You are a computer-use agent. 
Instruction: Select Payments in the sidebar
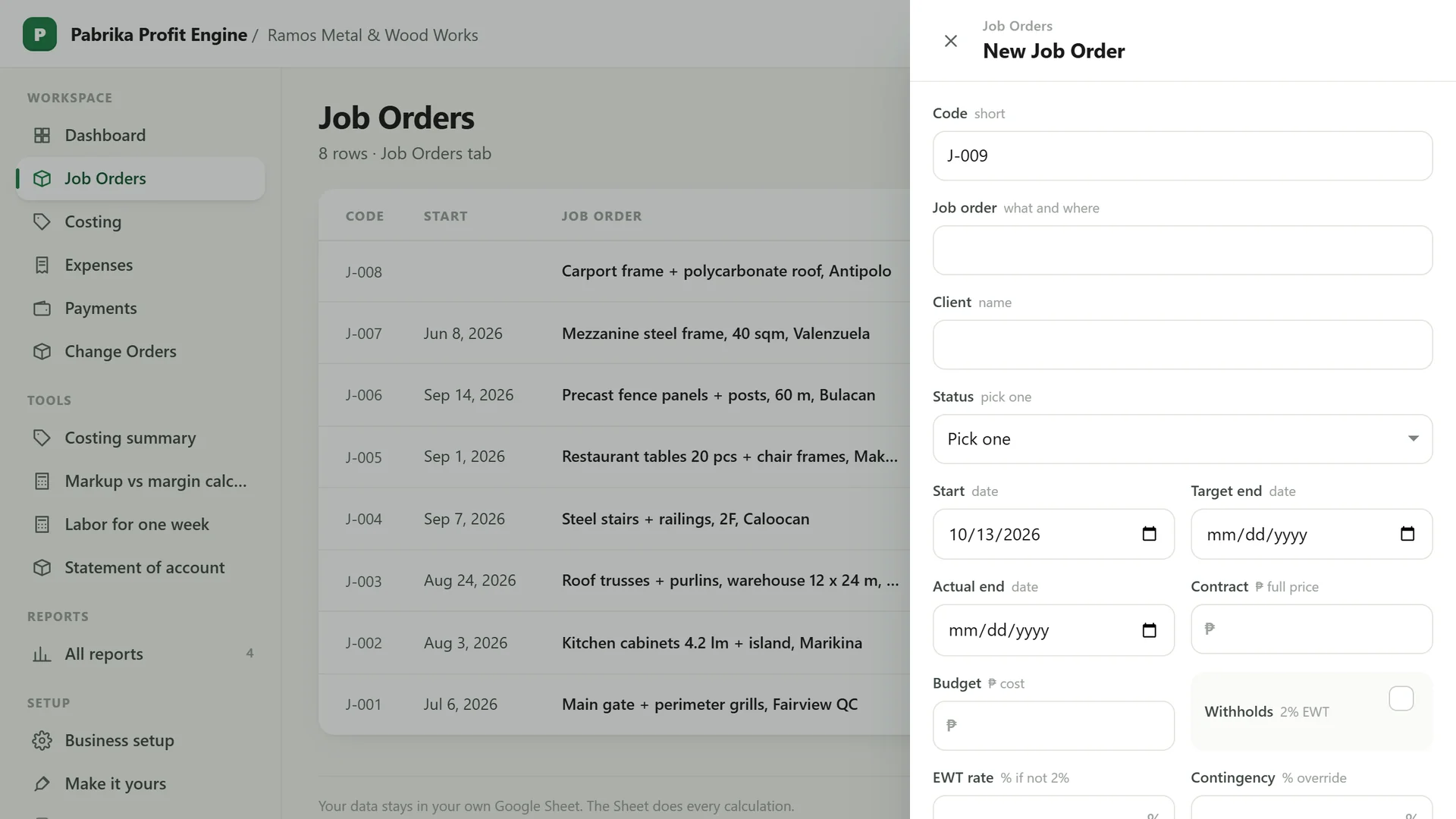pos(140,308)
